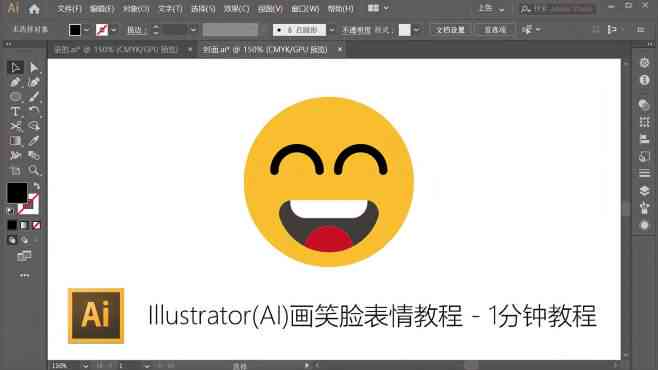658x370 pixels.
Task: Click the 文档设置 button
Action: (x=450, y=29)
